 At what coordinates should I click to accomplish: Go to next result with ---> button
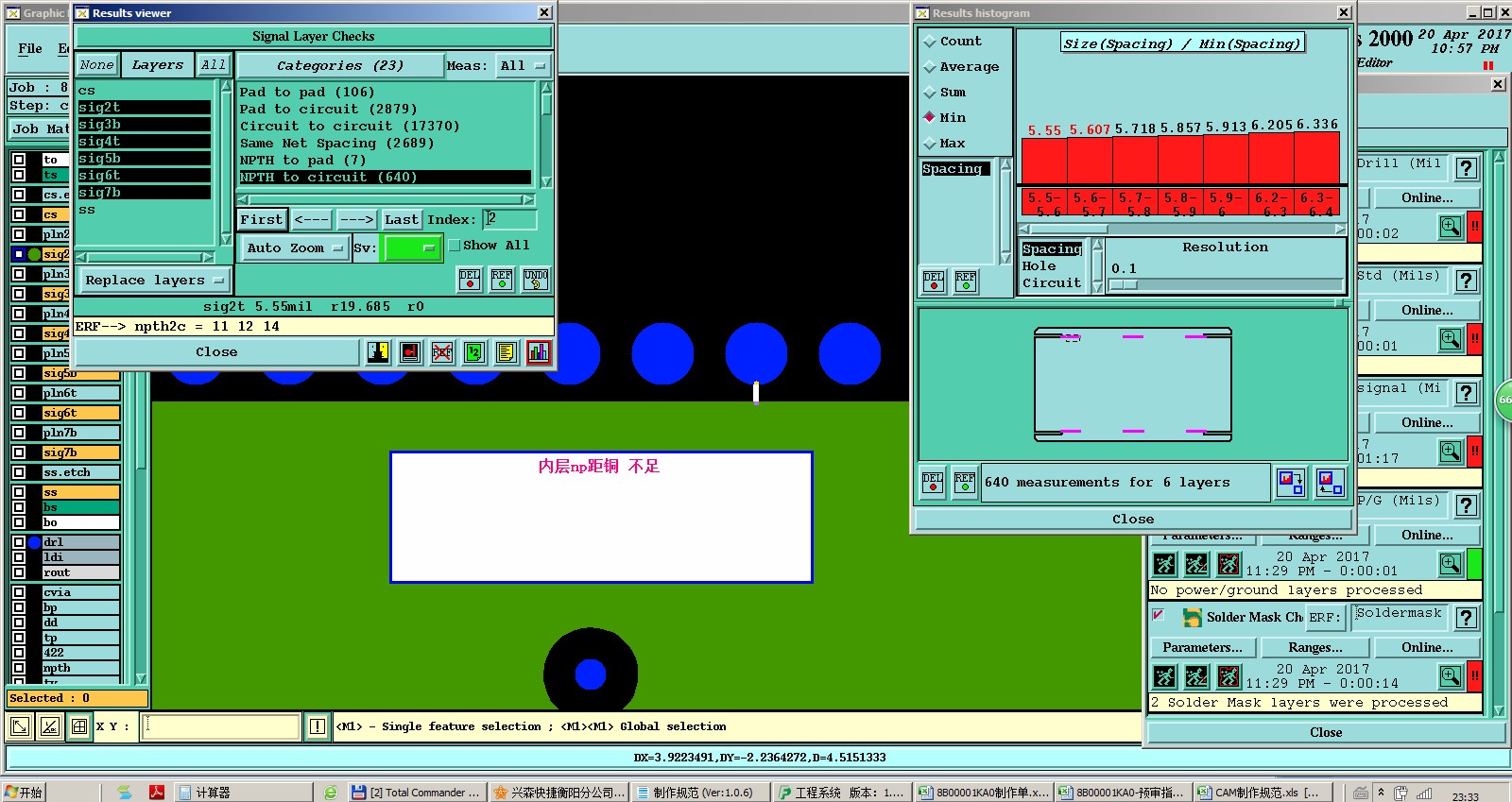pos(357,219)
